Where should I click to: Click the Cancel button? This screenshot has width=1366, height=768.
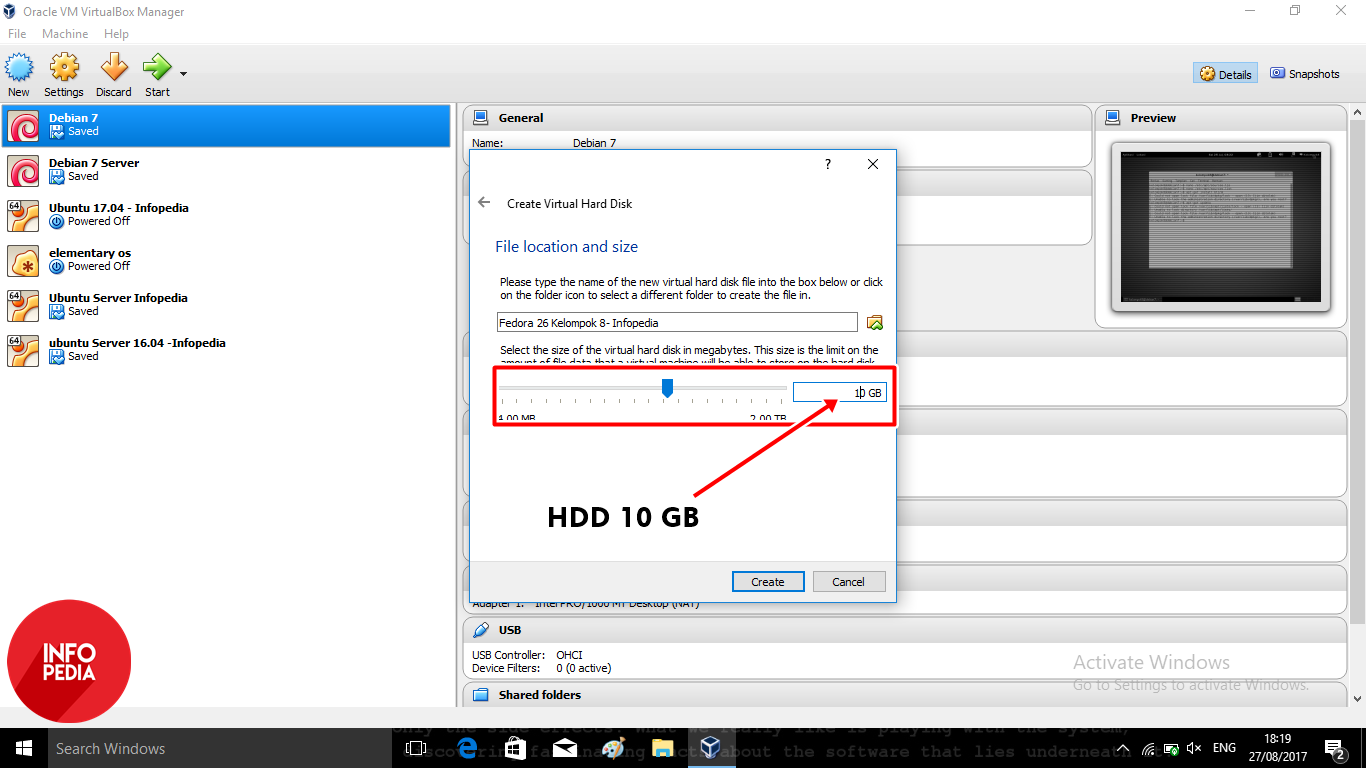848,581
